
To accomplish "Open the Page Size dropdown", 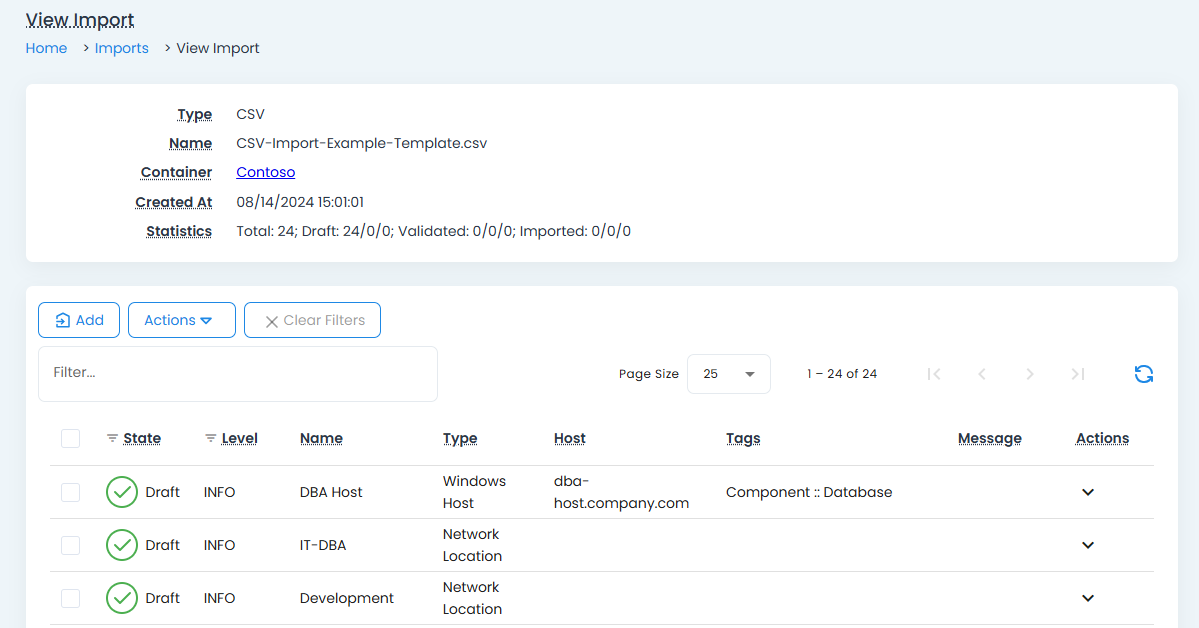I will click(x=728, y=374).
